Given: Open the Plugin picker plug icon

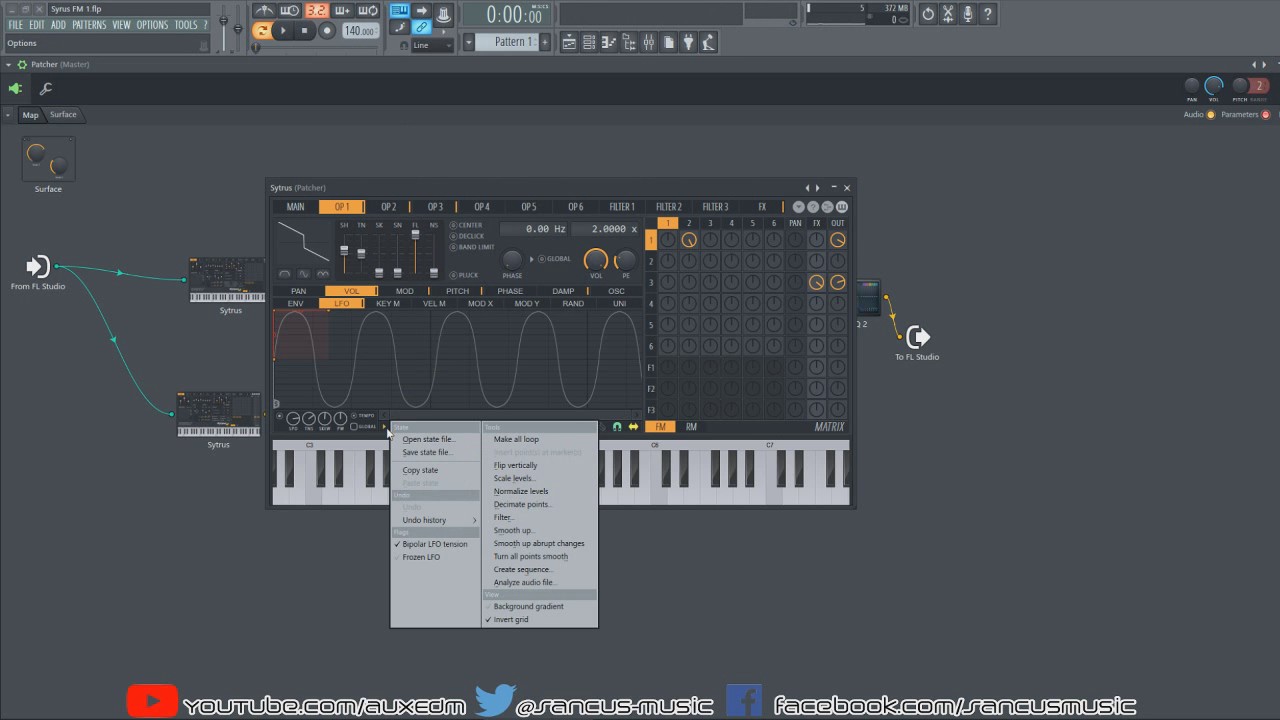Looking at the screenshot, I should click(x=689, y=42).
